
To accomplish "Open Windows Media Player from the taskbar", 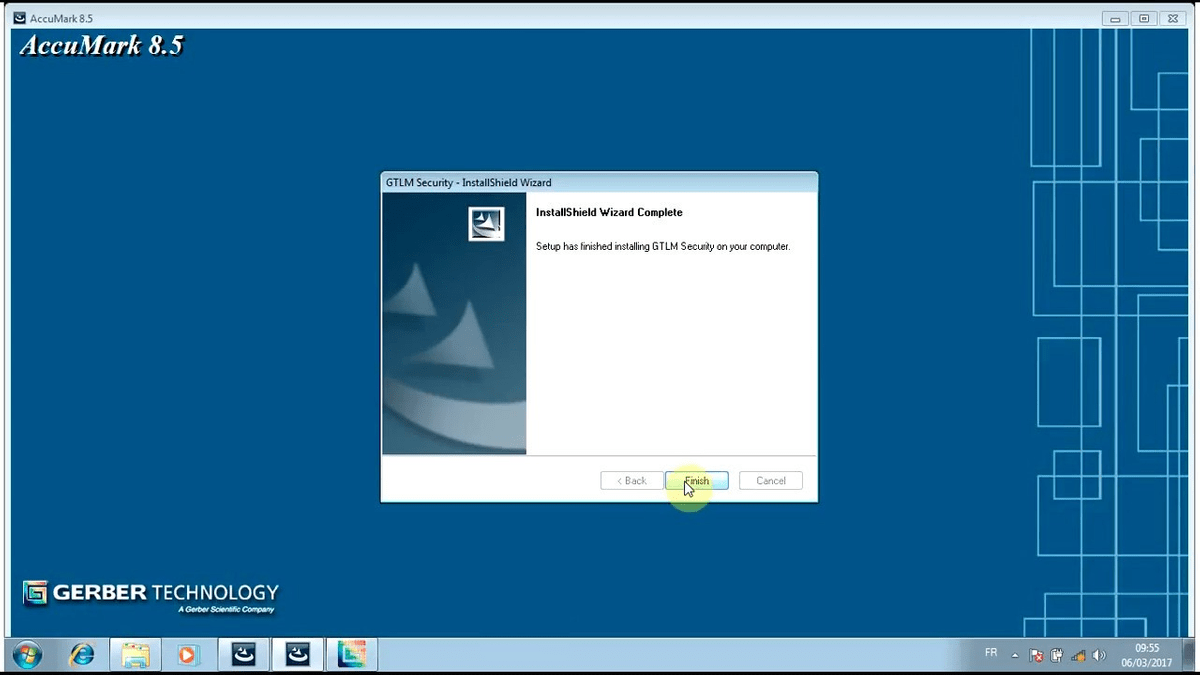I will pos(187,654).
